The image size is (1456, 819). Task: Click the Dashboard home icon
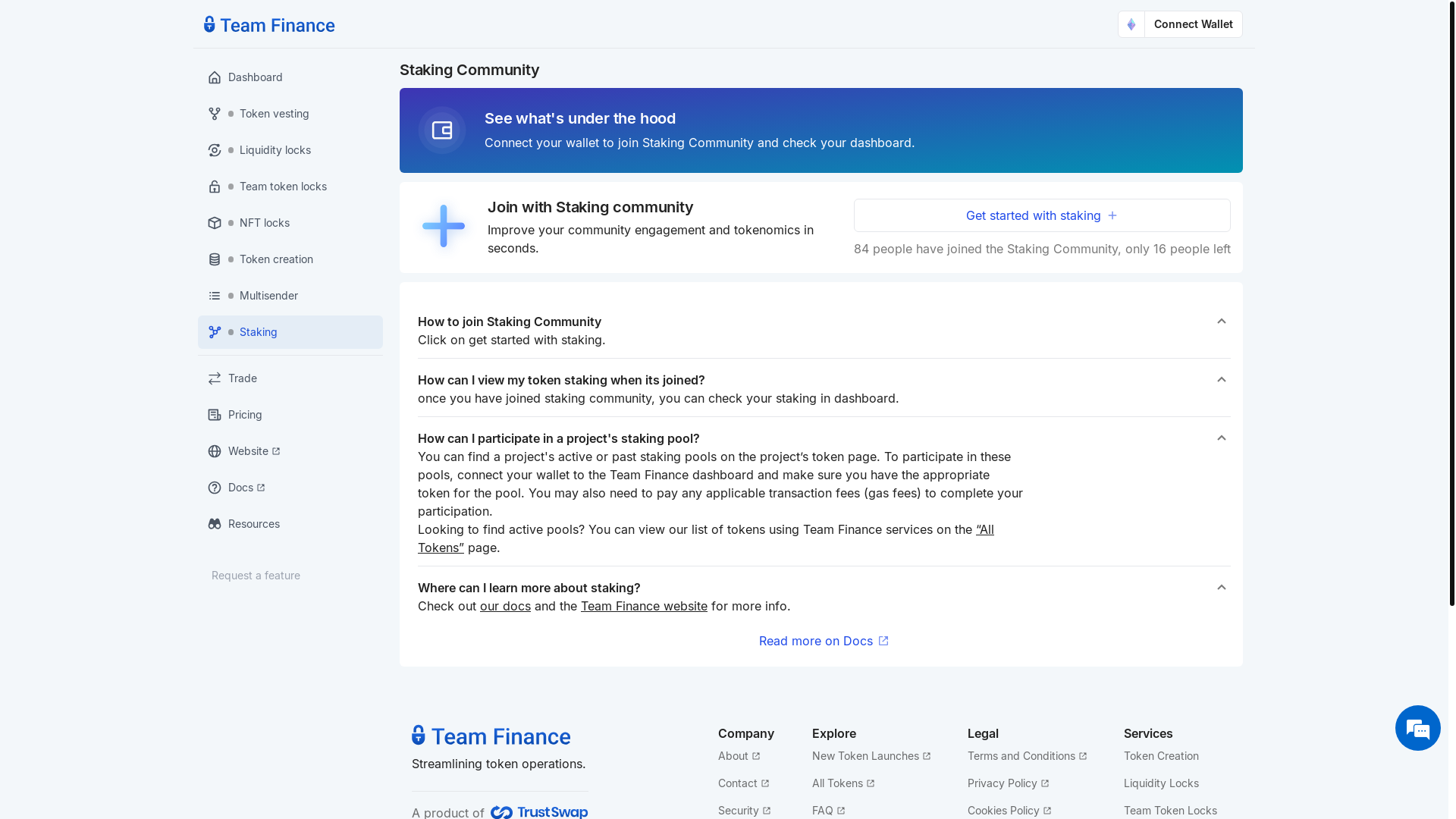(x=215, y=77)
